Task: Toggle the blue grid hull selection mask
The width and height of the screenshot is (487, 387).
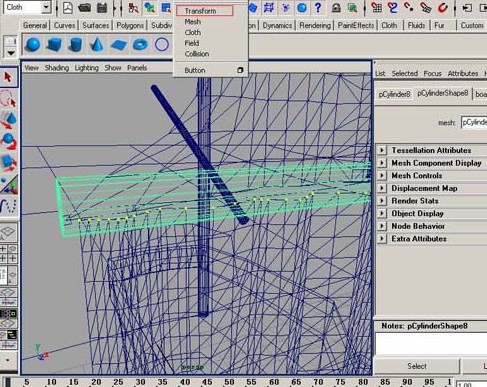Action: 269,8
